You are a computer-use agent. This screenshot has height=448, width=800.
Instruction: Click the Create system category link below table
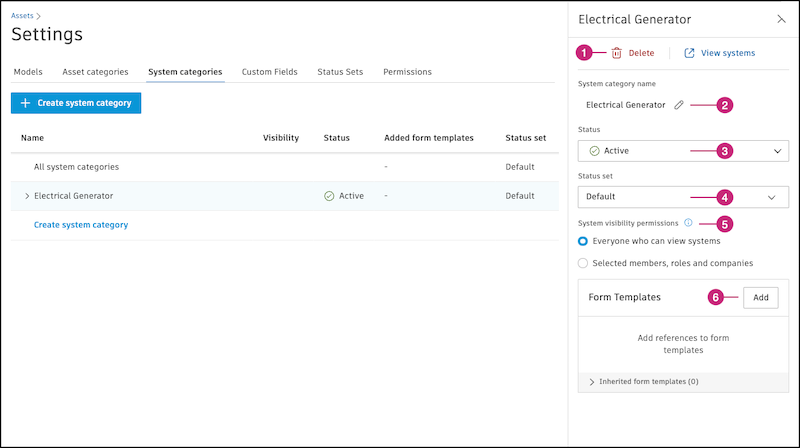81,225
